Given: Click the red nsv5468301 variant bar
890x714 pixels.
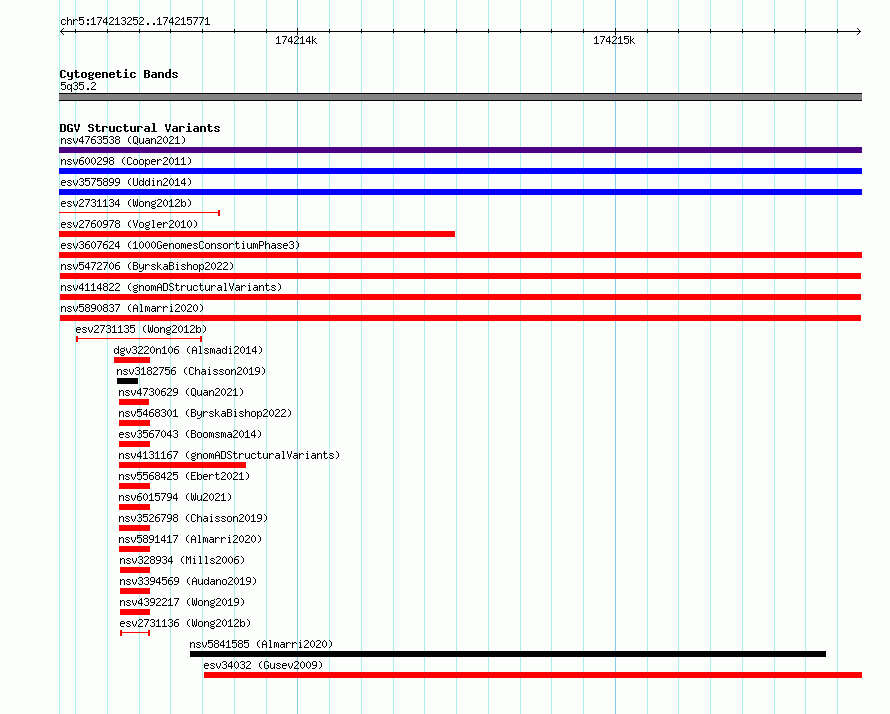Looking at the screenshot, I should tap(134, 423).
